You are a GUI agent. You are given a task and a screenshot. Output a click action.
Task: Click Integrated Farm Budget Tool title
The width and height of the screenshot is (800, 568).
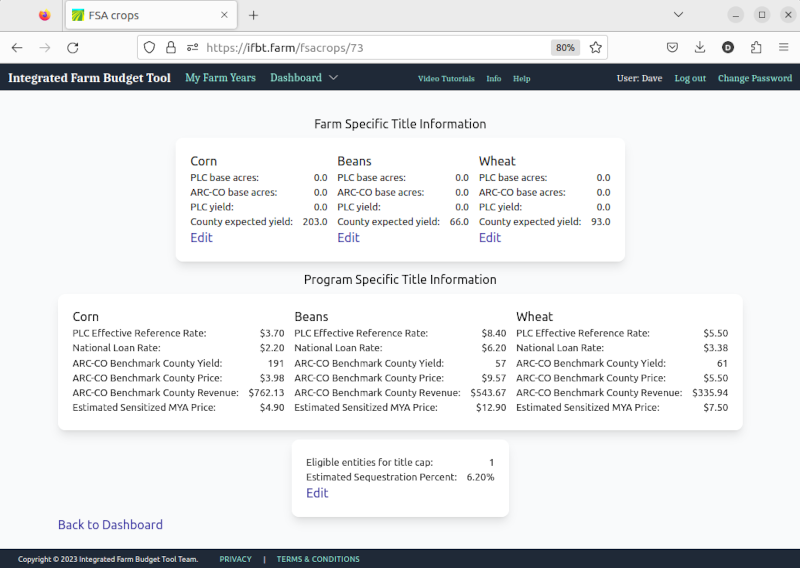[89, 78]
